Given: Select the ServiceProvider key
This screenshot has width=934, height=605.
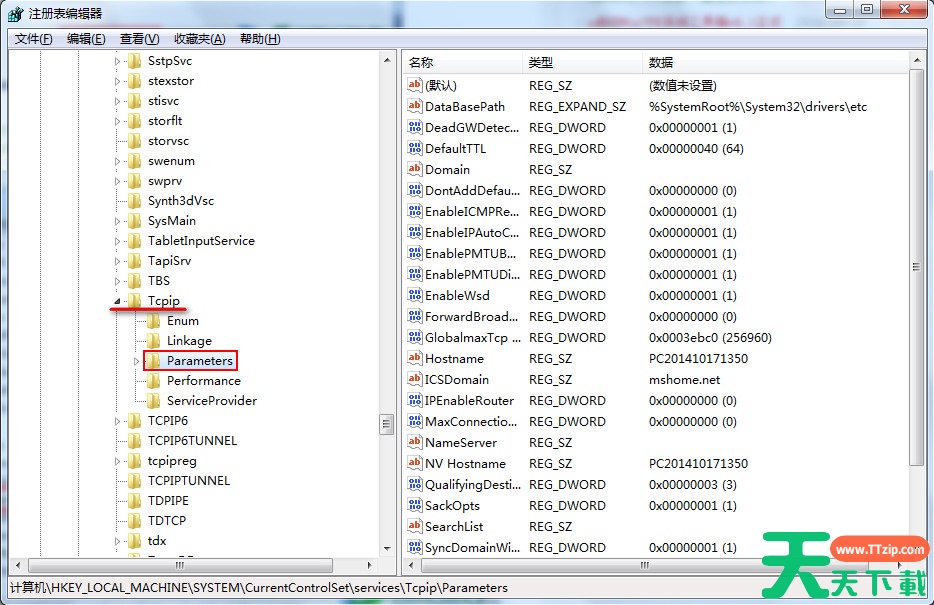Looking at the screenshot, I should pos(211,401).
